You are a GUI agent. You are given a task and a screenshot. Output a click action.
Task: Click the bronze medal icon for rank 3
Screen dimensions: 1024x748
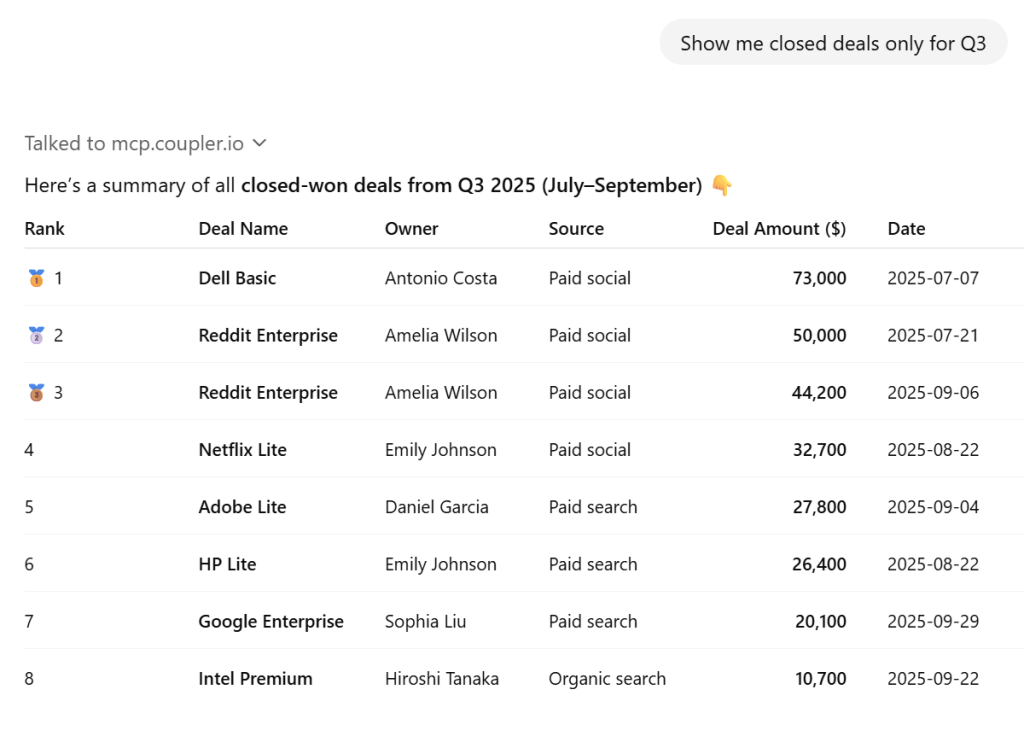(36, 392)
